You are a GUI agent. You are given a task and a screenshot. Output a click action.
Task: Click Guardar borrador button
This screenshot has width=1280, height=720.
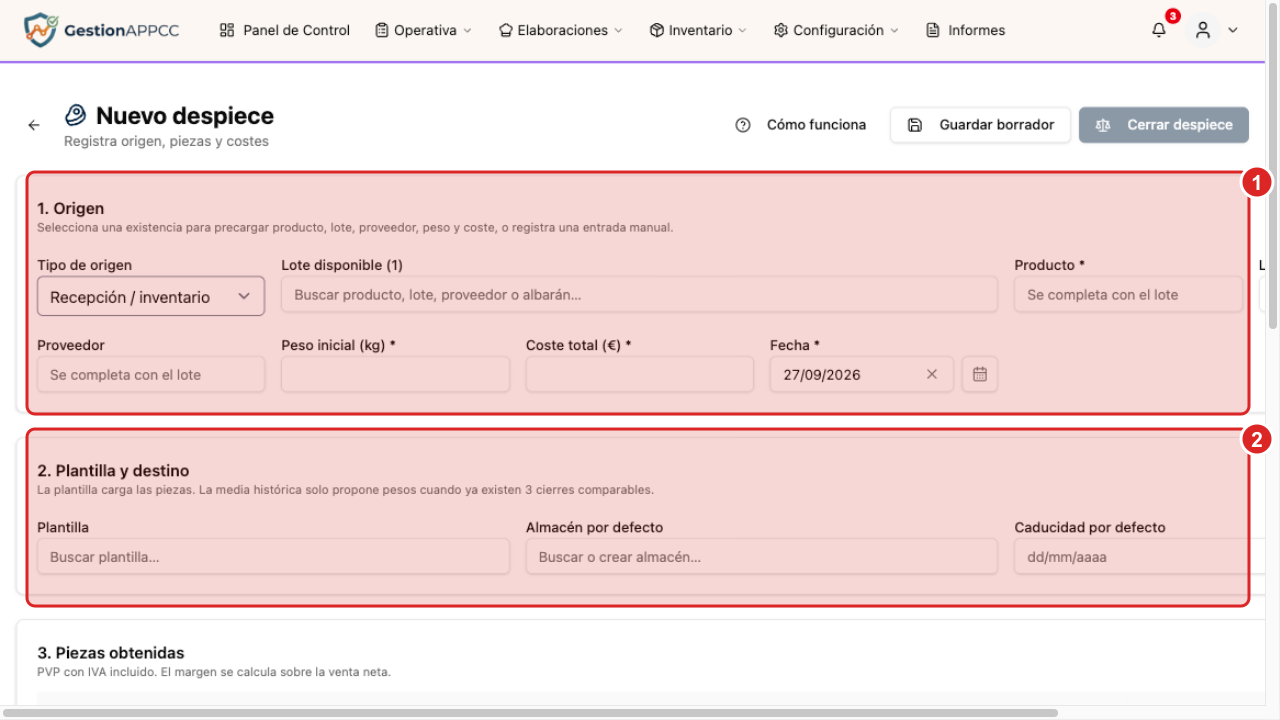[980, 125]
